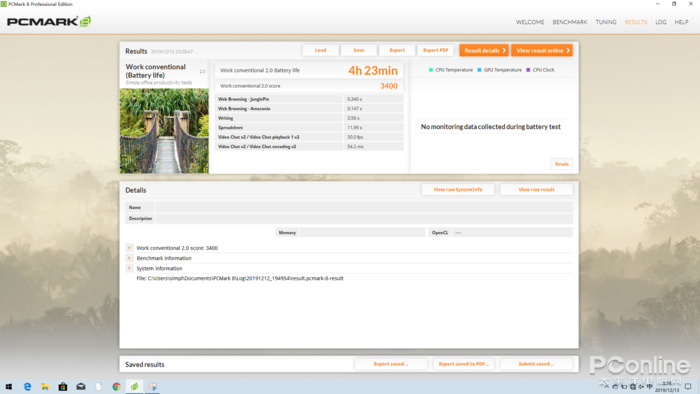Click the Name field in Details
Screen dimensions: 700x394
pyautogui.click(x=364, y=207)
